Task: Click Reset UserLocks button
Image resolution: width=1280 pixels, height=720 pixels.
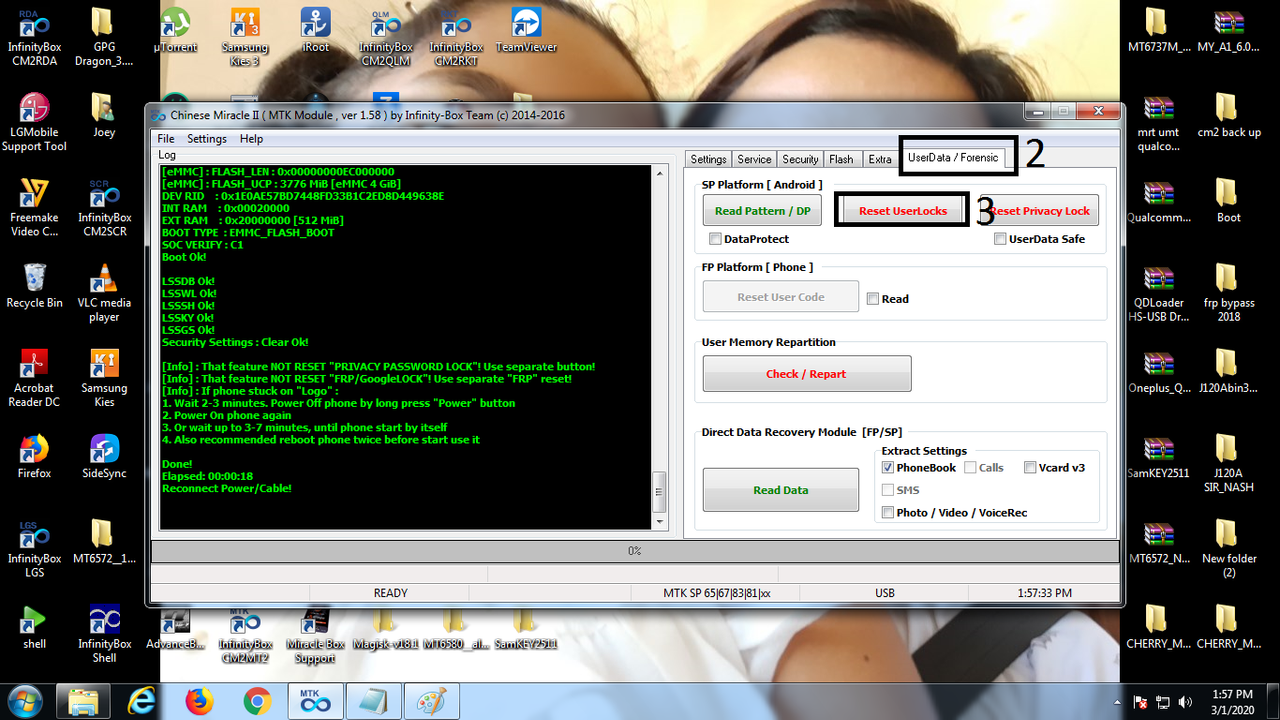Action: pos(903,211)
